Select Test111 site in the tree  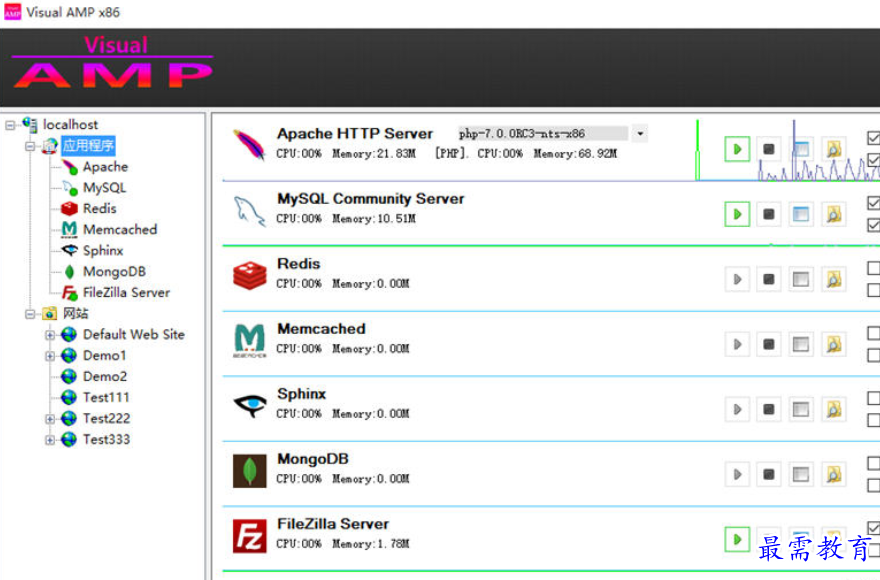106,398
